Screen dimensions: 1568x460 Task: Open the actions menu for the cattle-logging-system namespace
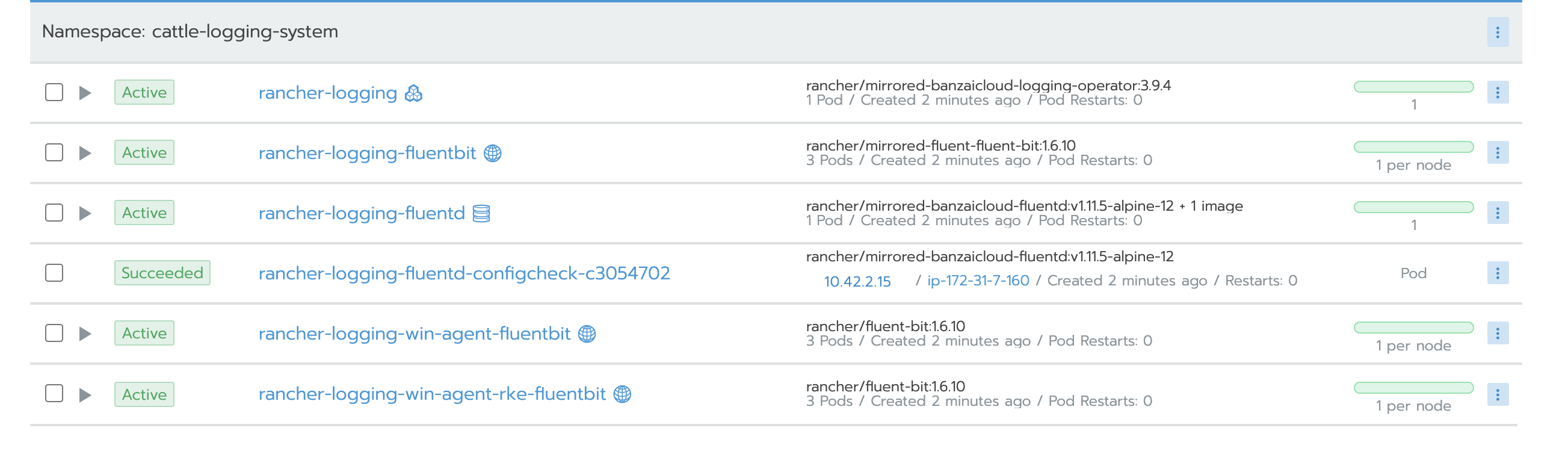pyautogui.click(x=1498, y=33)
